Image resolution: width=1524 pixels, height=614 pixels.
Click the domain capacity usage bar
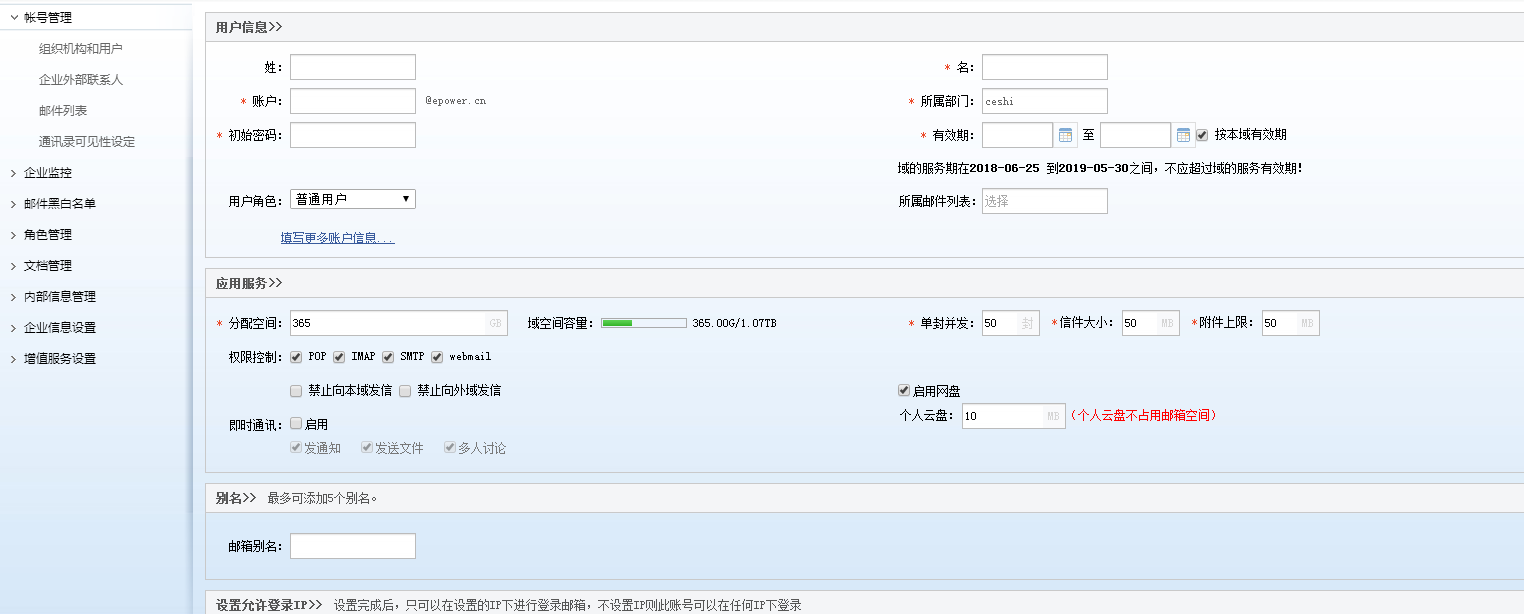(644, 322)
